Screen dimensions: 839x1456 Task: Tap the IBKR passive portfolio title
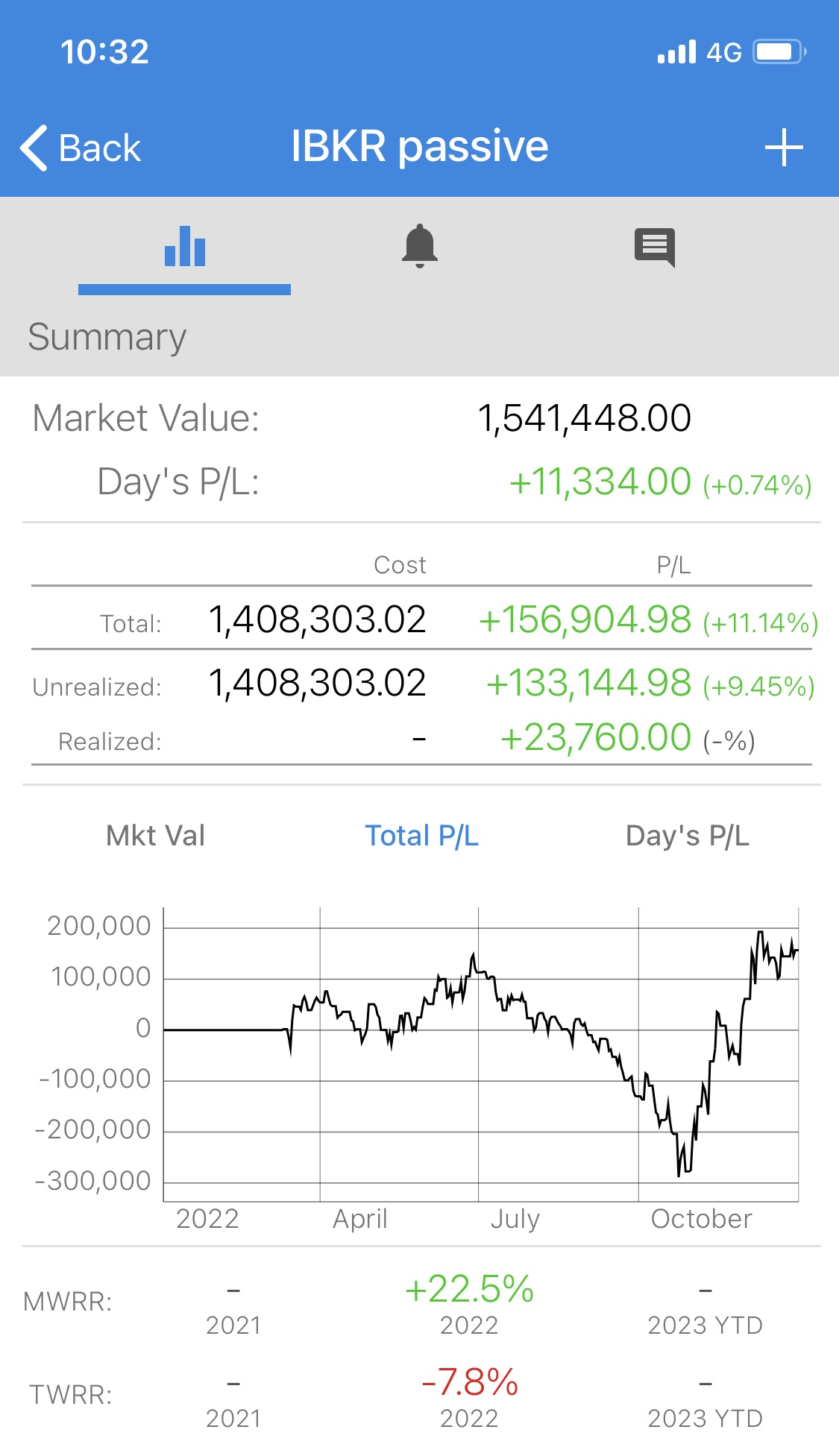coord(419,146)
